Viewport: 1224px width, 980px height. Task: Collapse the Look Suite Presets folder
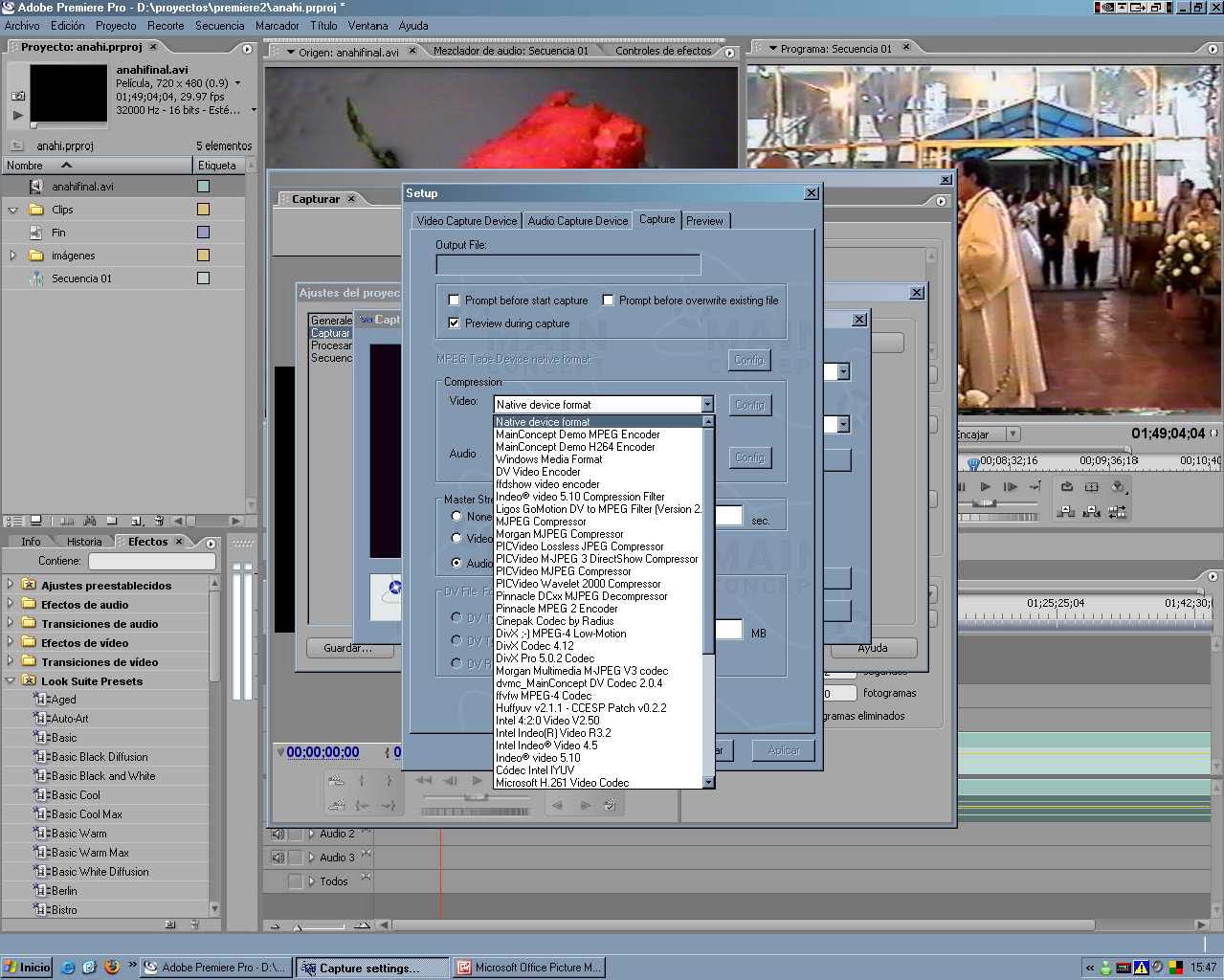[11, 680]
